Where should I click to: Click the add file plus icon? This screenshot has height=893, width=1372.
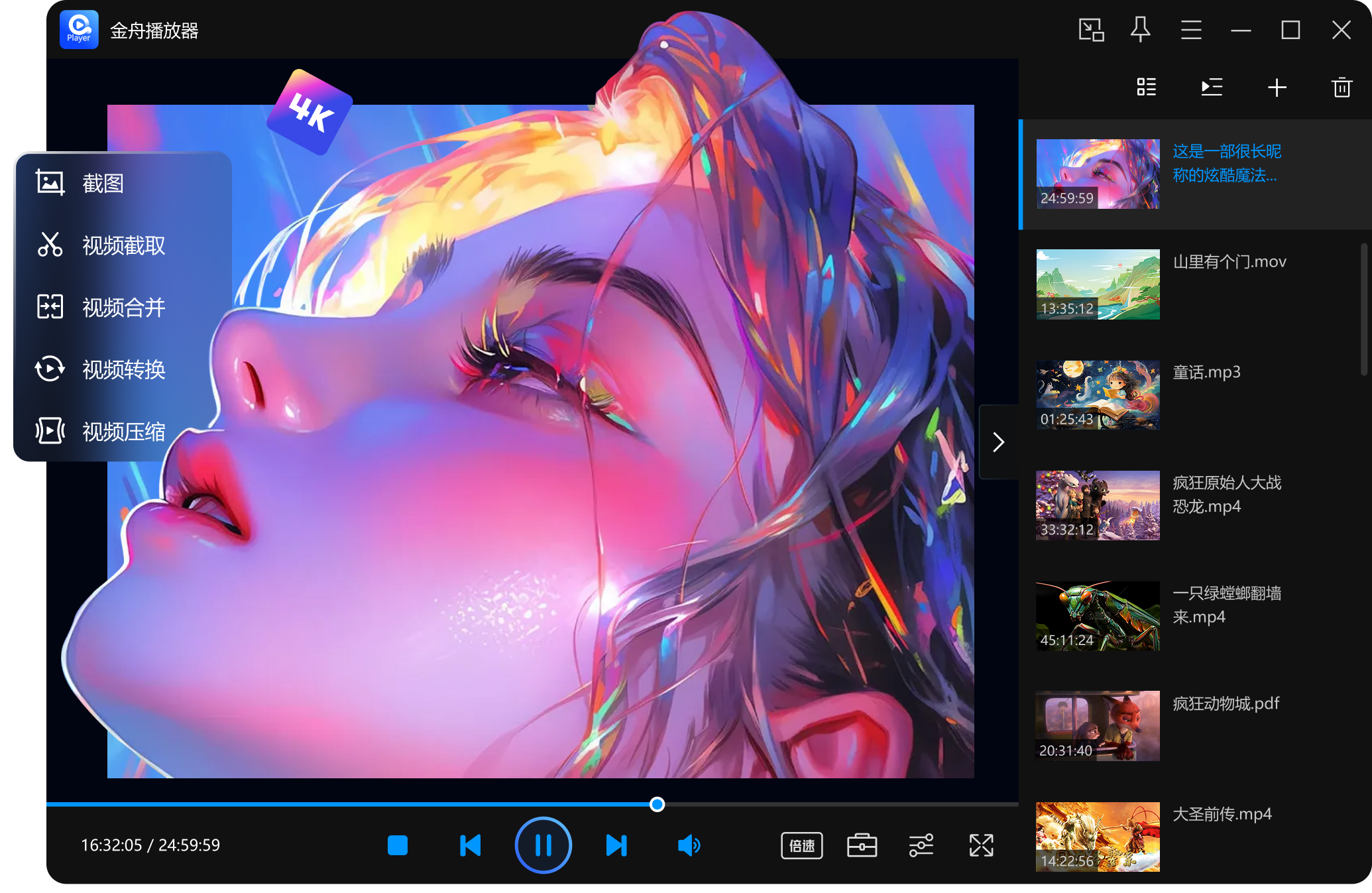coord(1277,88)
